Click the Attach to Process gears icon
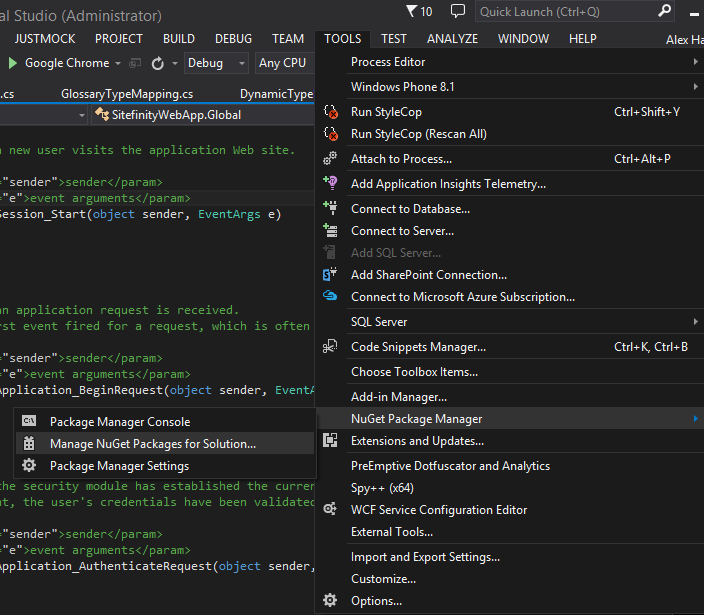This screenshot has height=615, width=704. click(x=330, y=158)
